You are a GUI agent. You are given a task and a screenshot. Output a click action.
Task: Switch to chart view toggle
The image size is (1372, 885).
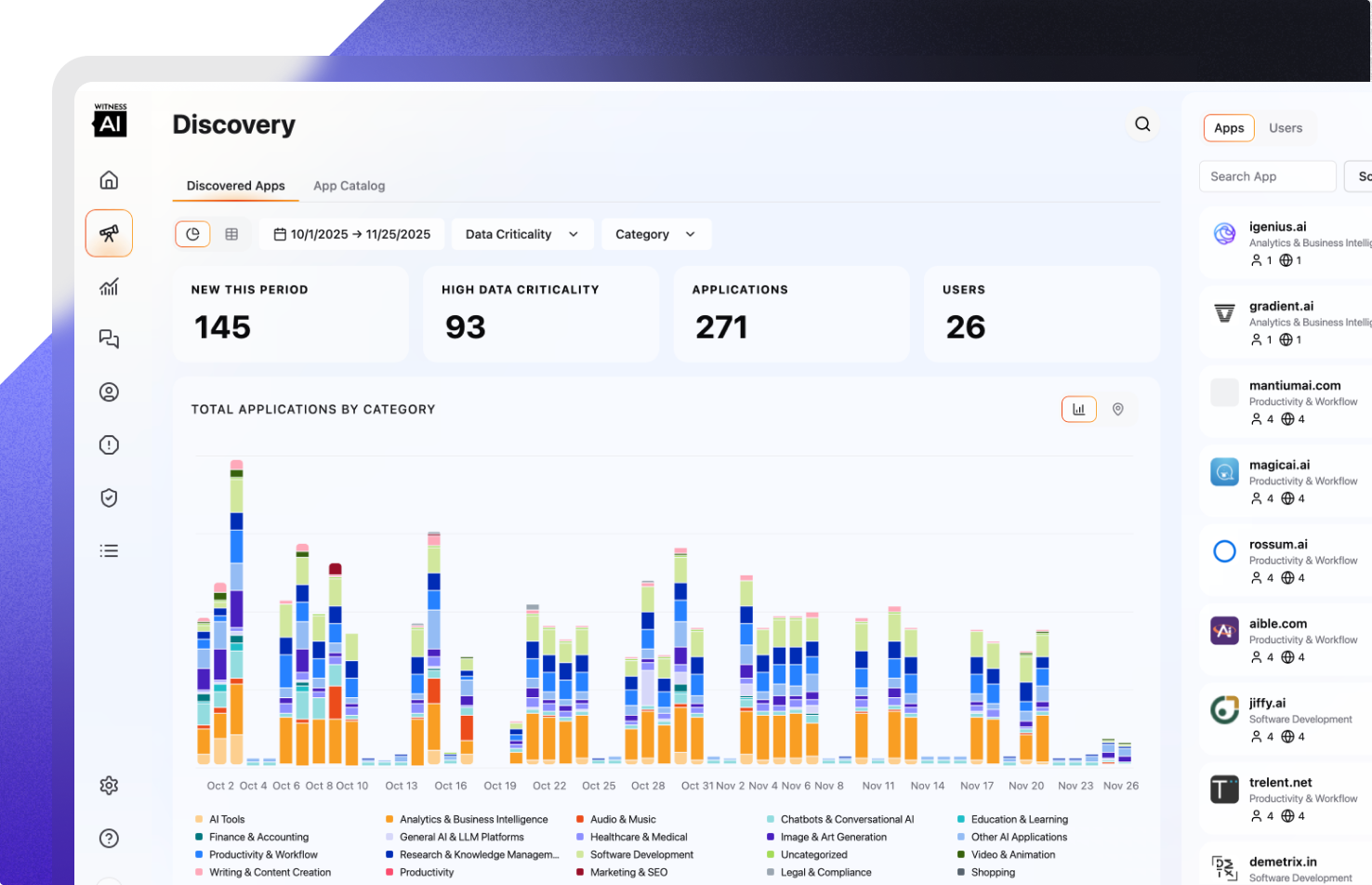193,234
